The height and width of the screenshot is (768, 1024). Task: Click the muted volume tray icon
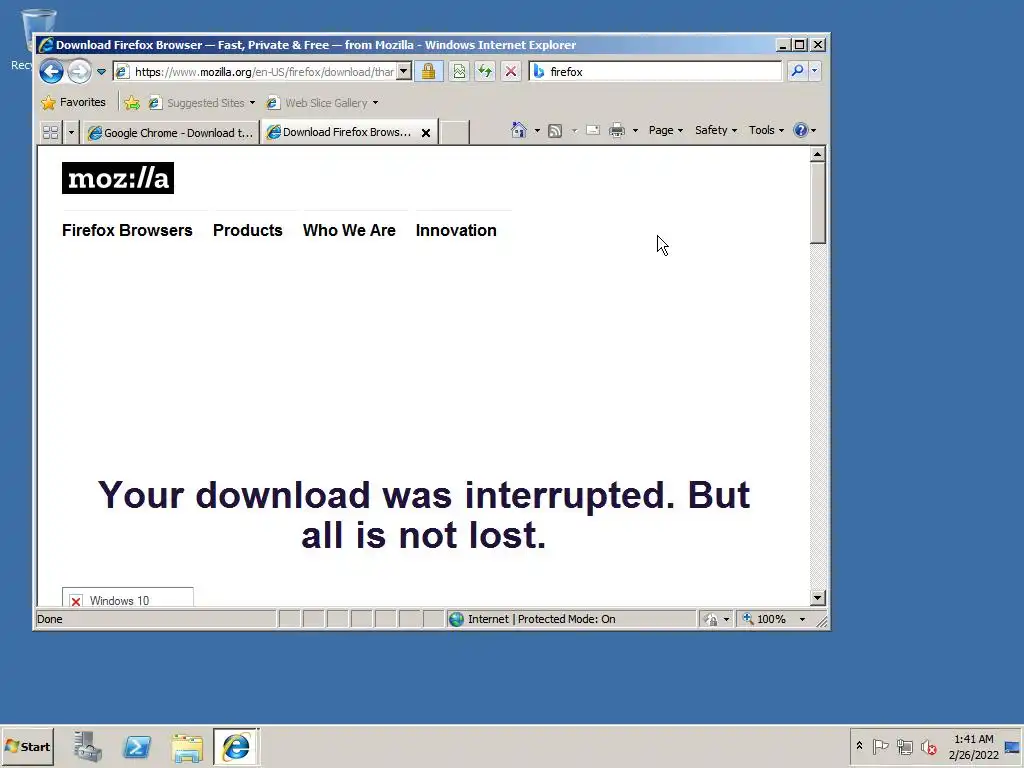pyautogui.click(x=929, y=746)
